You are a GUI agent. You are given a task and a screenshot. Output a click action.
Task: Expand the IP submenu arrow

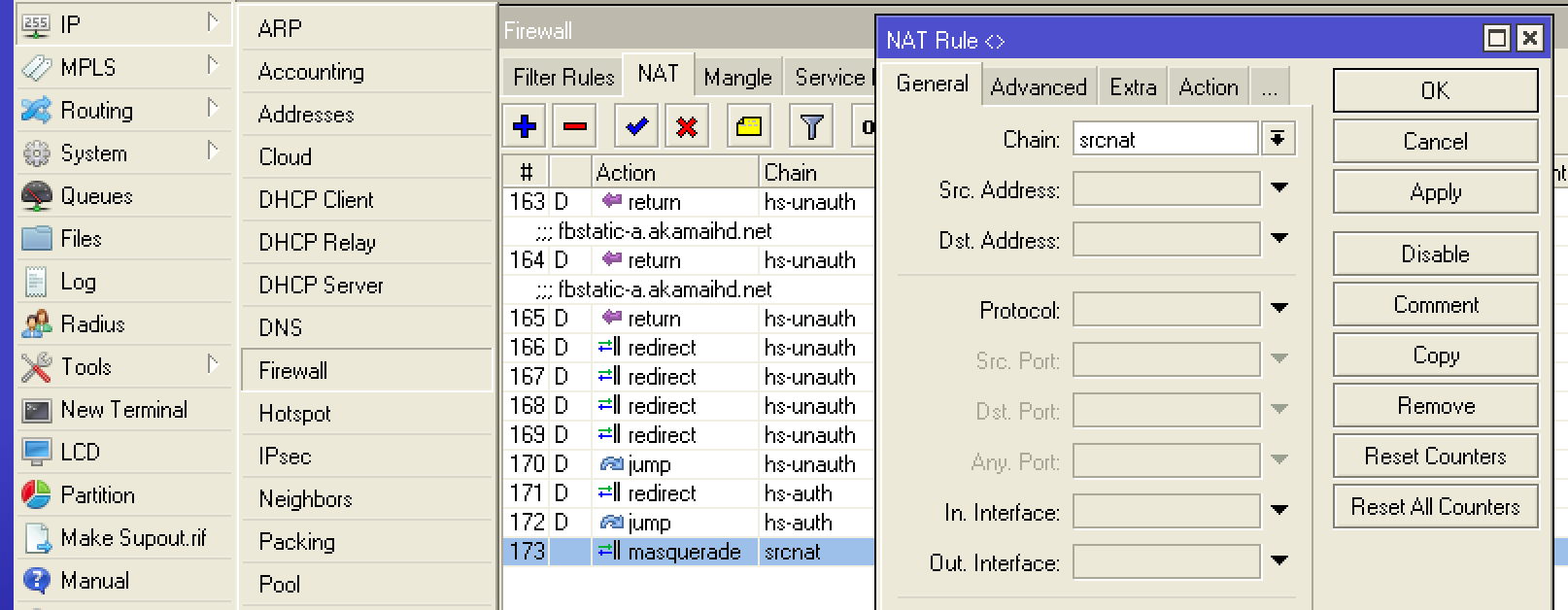pyautogui.click(x=212, y=21)
